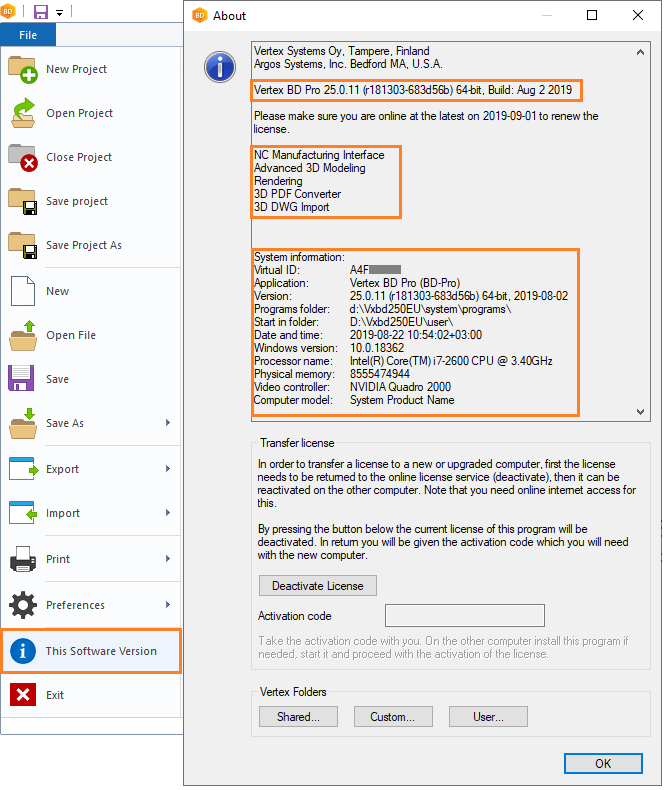Screen dimensions: 666x790
Task: Choose Save Project As entry
Action: click(91, 245)
